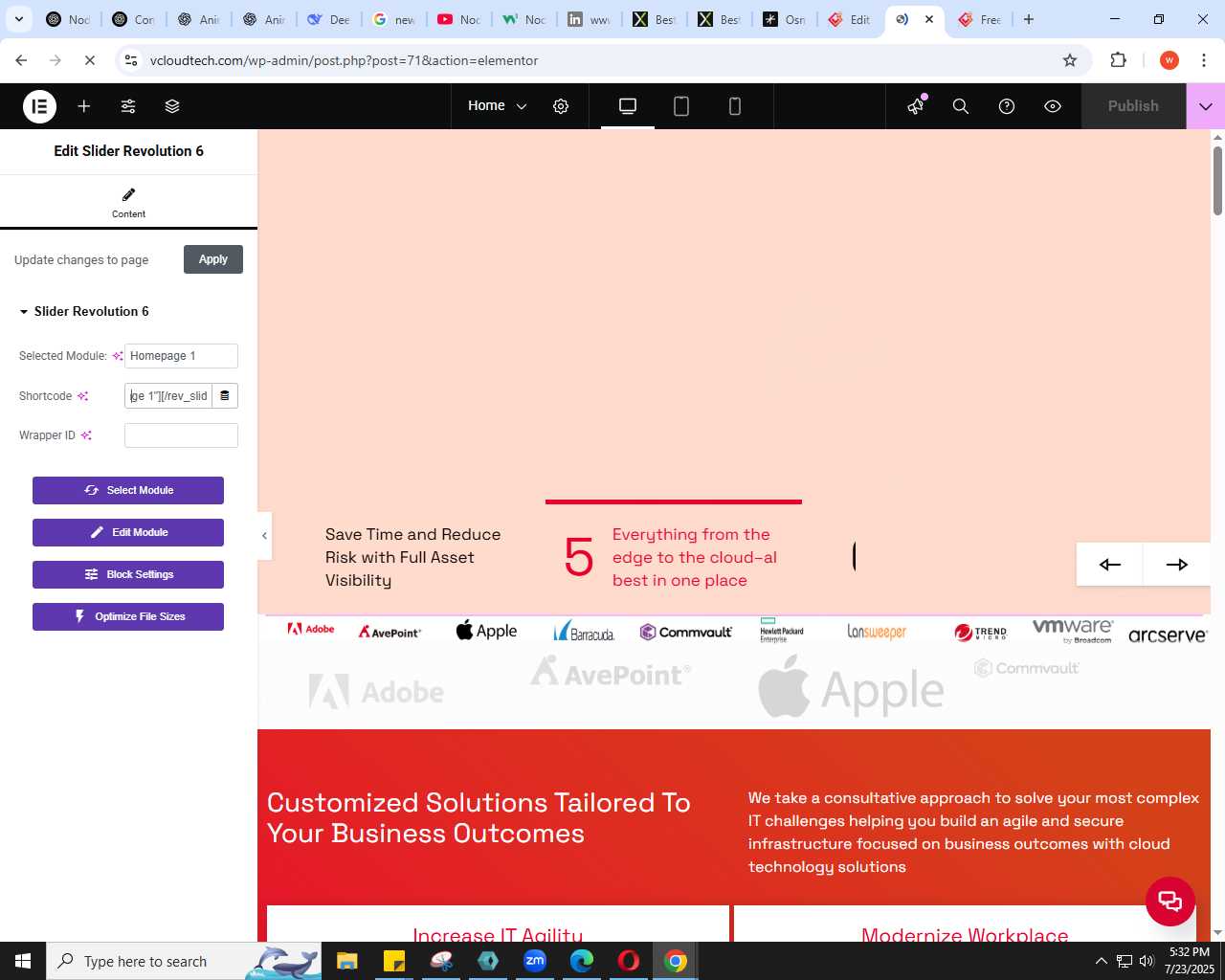Click the Selected Module field
The image size is (1225, 980).
pos(181,356)
